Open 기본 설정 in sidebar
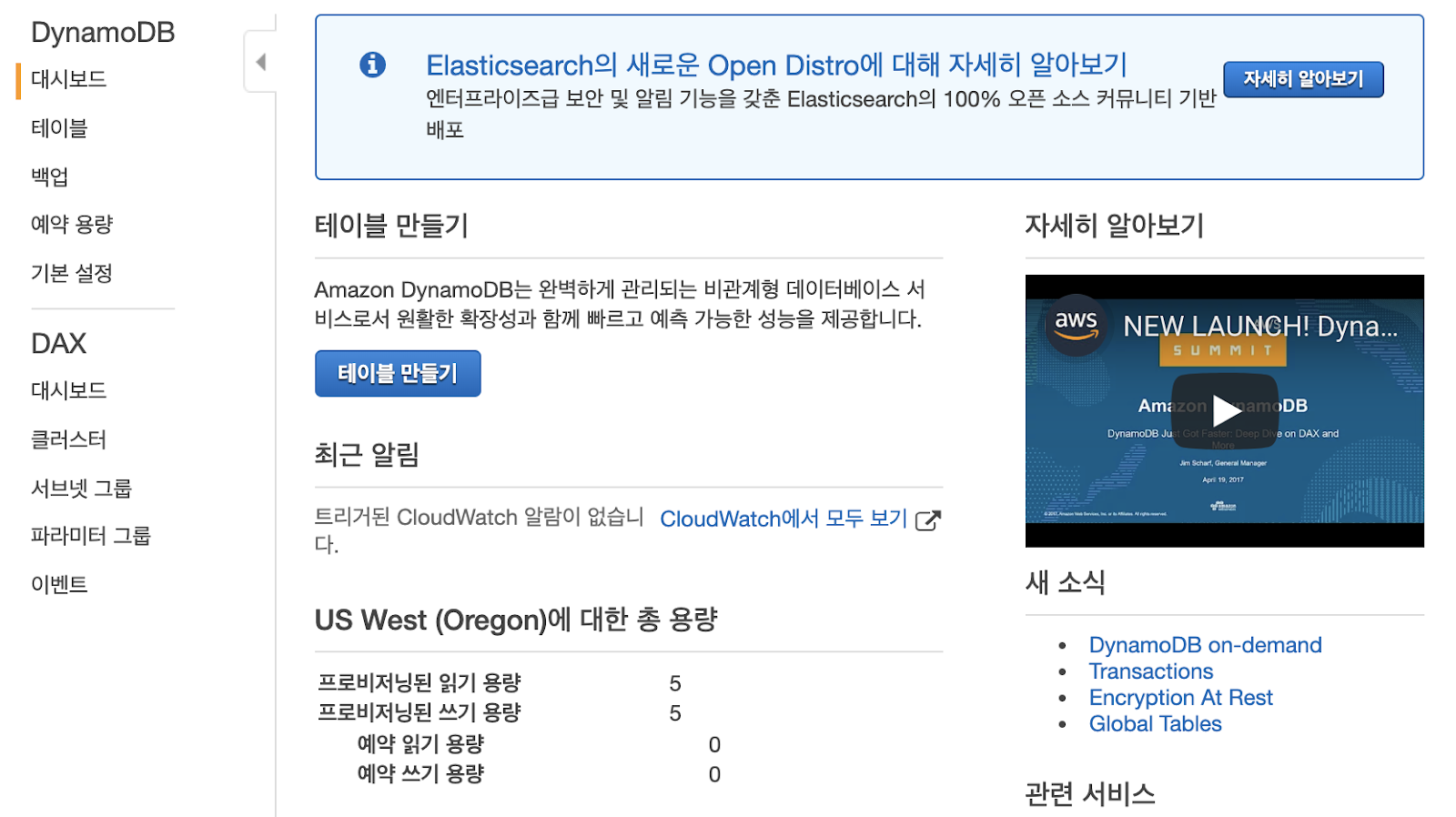 72,273
